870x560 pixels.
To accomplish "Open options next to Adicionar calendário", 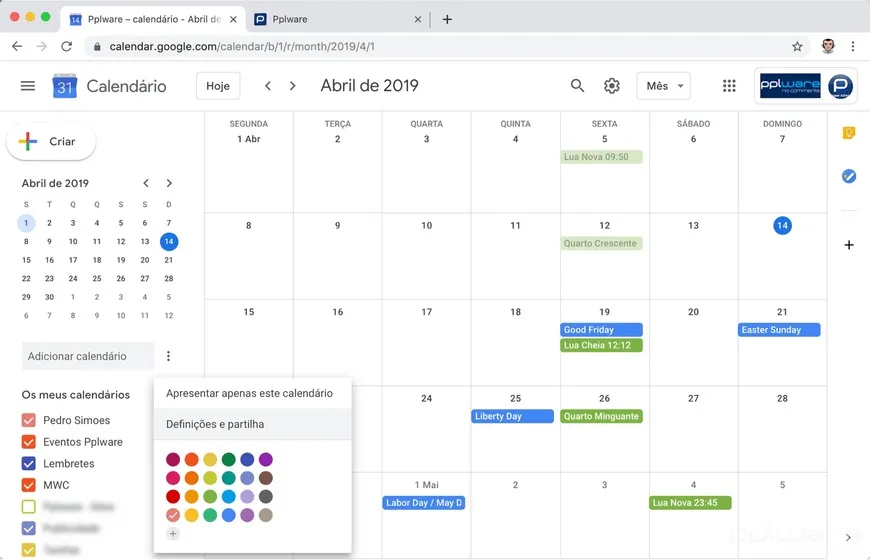I will 168,356.
